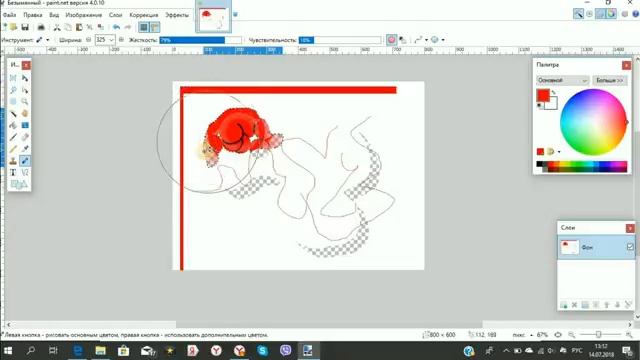Open the Основной color mode dropdown

click(x=562, y=80)
